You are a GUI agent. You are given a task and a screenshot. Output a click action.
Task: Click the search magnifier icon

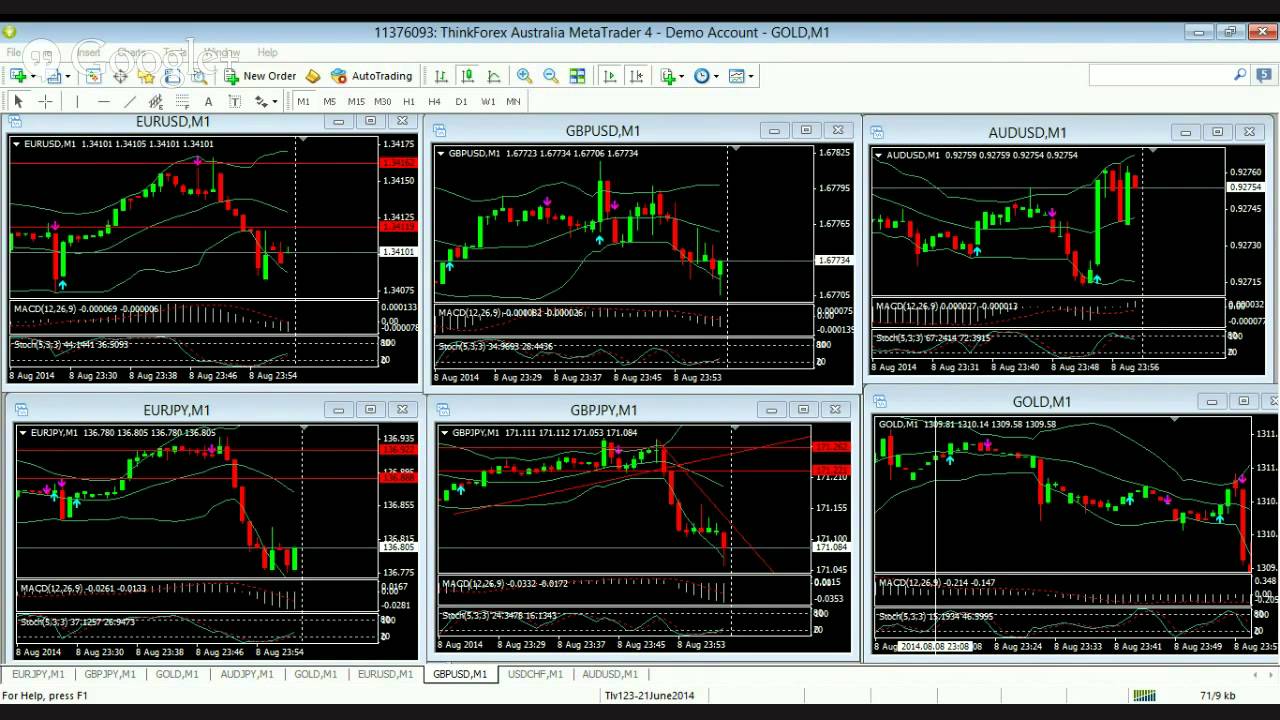click(1240, 75)
